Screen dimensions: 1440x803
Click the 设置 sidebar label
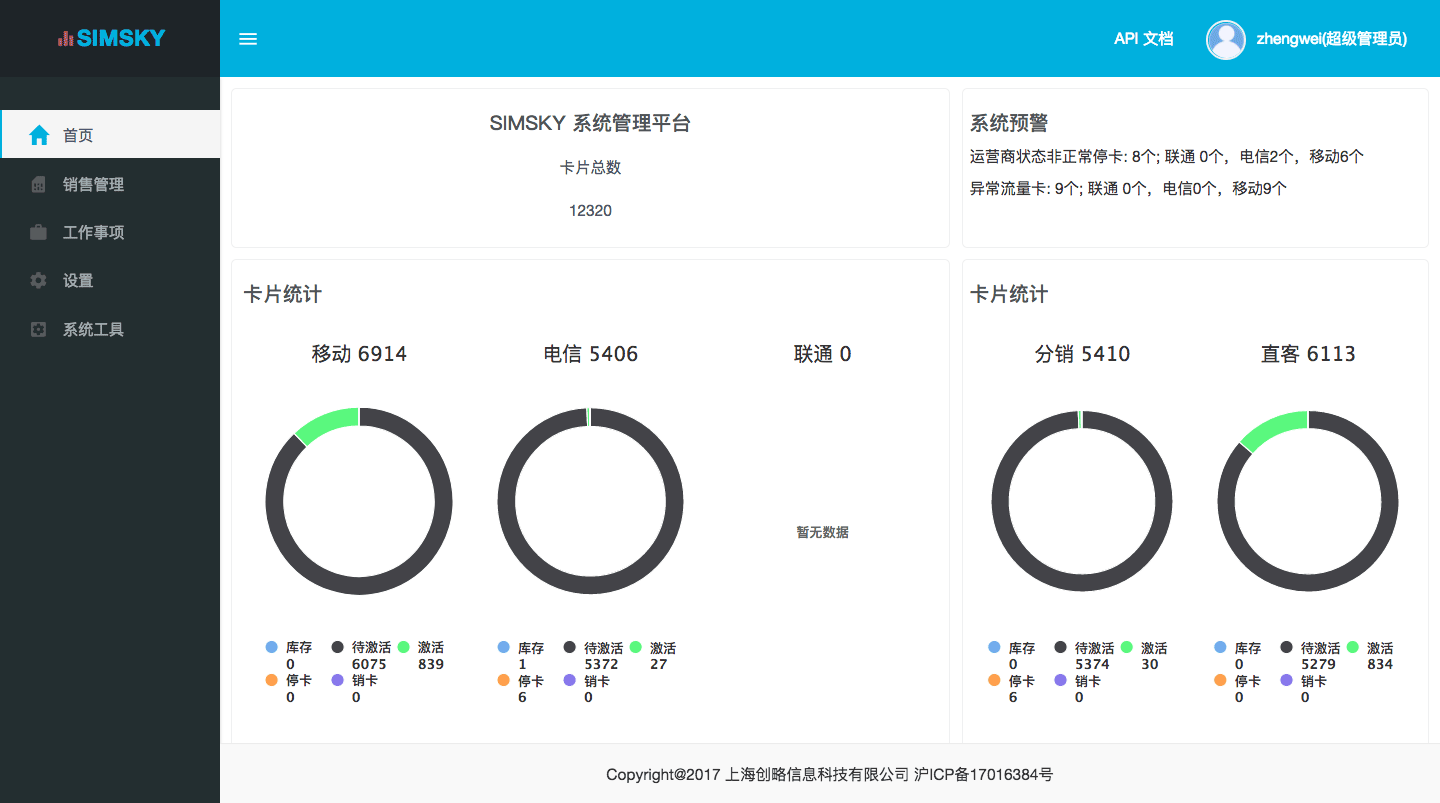tap(78, 281)
